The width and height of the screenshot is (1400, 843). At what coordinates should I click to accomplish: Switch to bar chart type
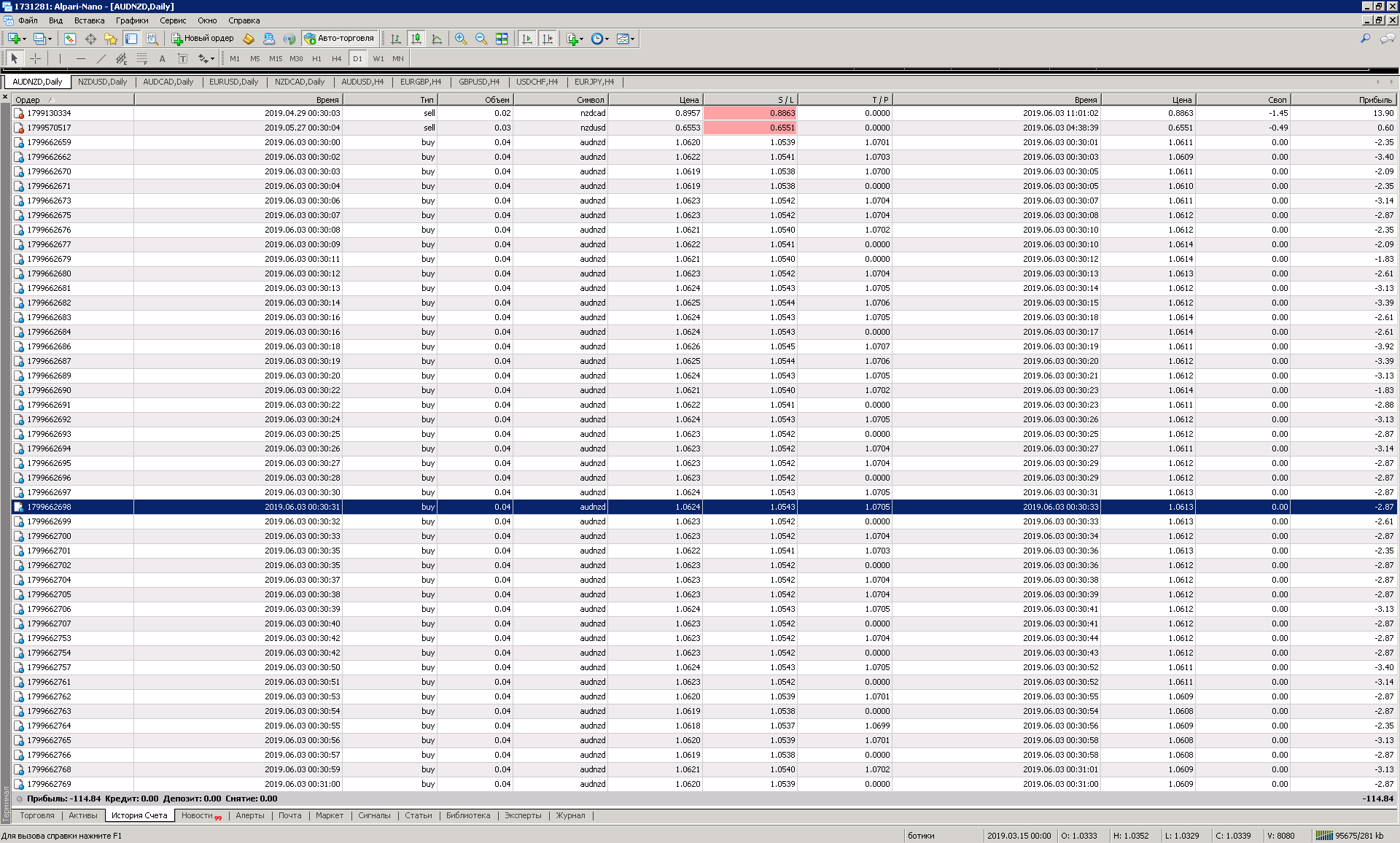pyautogui.click(x=396, y=39)
